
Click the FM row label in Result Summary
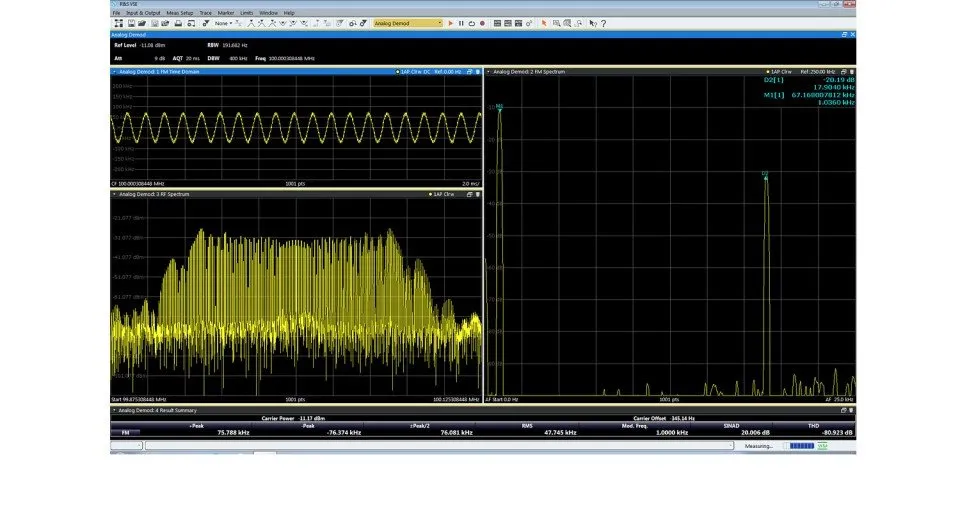[x=126, y=432]
